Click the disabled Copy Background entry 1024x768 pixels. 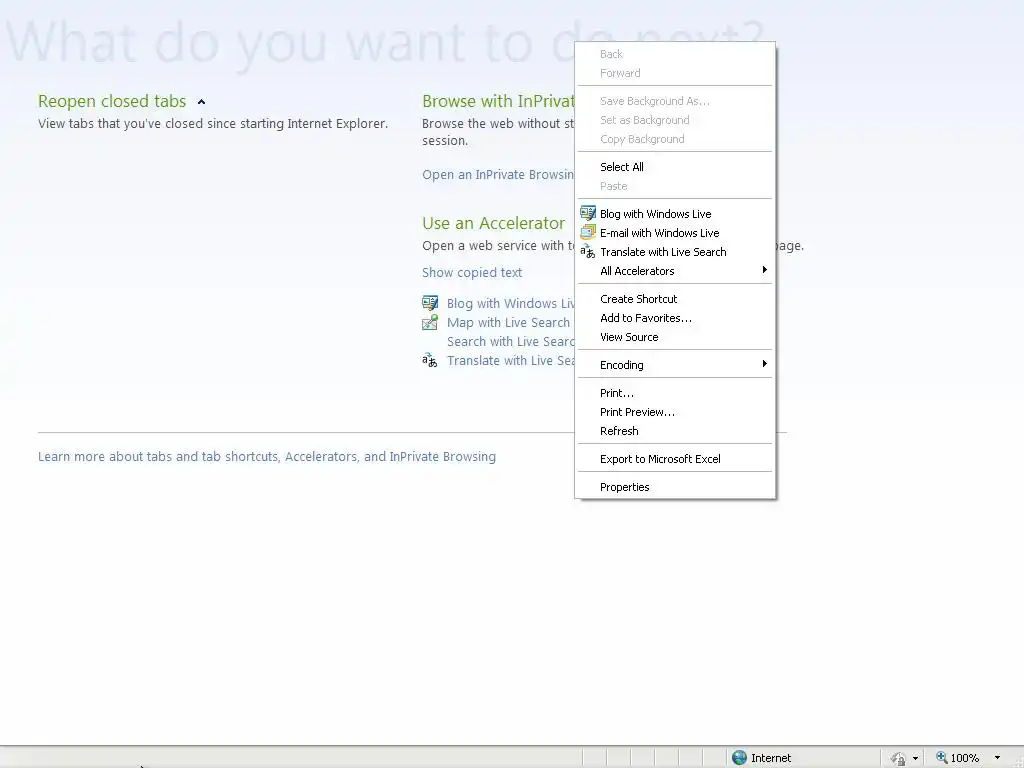click(675, 139)
